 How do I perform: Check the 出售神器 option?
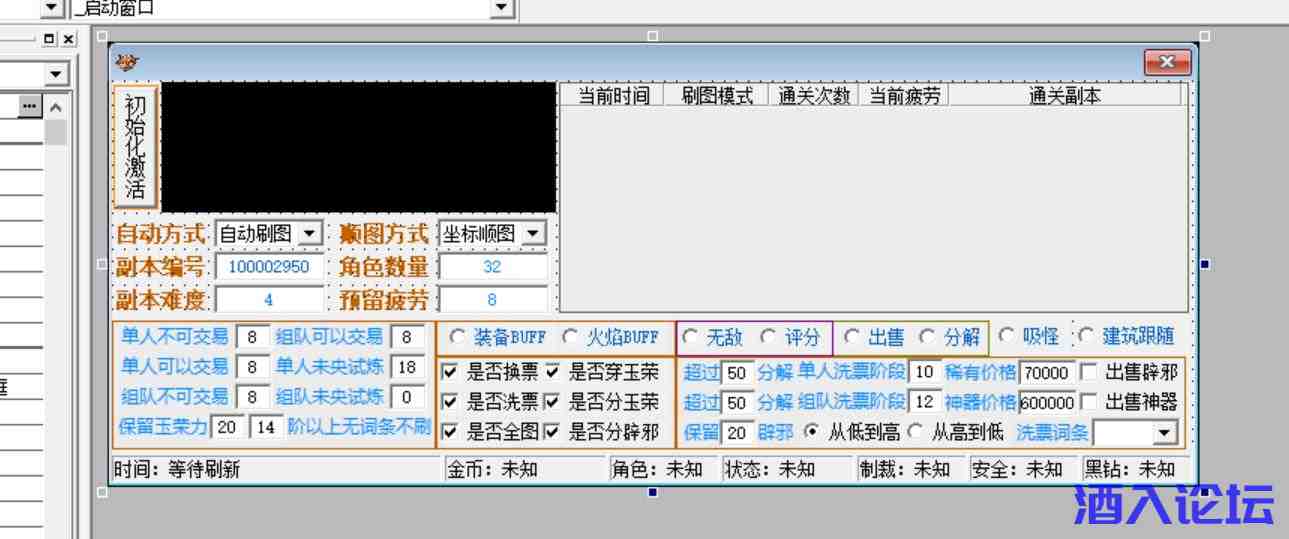tap(1089, 402)
